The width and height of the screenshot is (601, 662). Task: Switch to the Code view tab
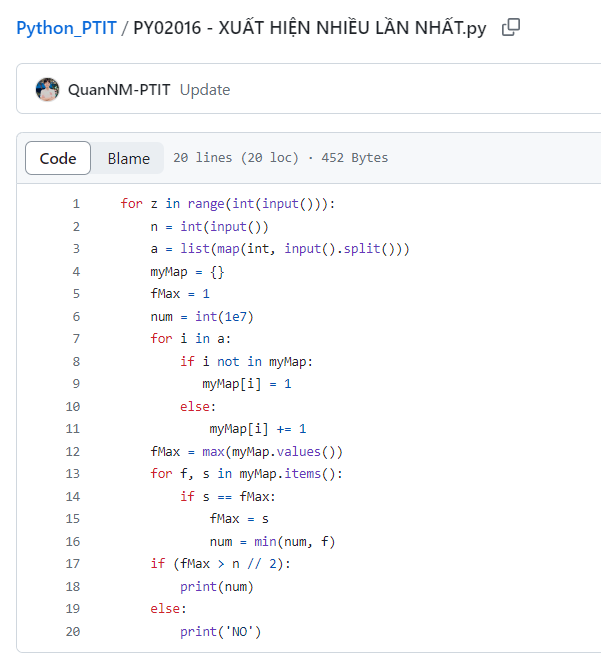click(x=58, y=158)
